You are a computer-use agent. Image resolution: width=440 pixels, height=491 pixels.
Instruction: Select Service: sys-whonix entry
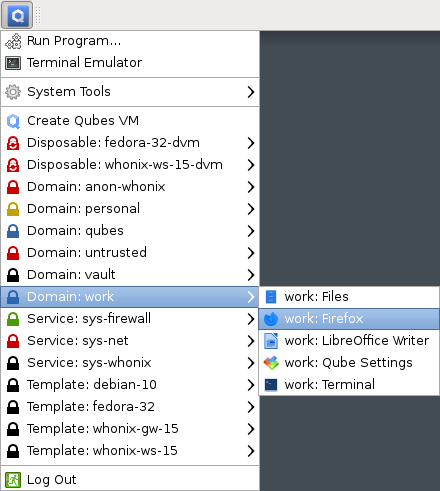pyautogui.click(x=130, y=363)
